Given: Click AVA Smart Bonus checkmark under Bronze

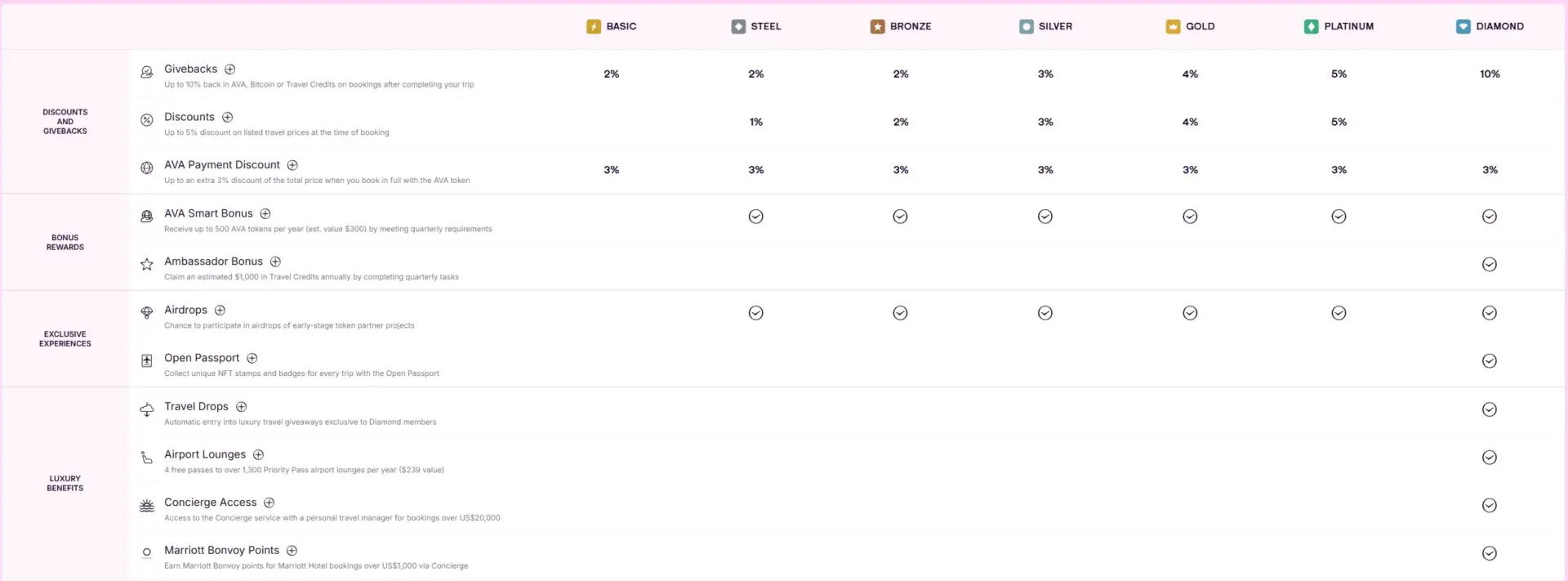Looking at the screenshot, I should click(x=900, y=217).
